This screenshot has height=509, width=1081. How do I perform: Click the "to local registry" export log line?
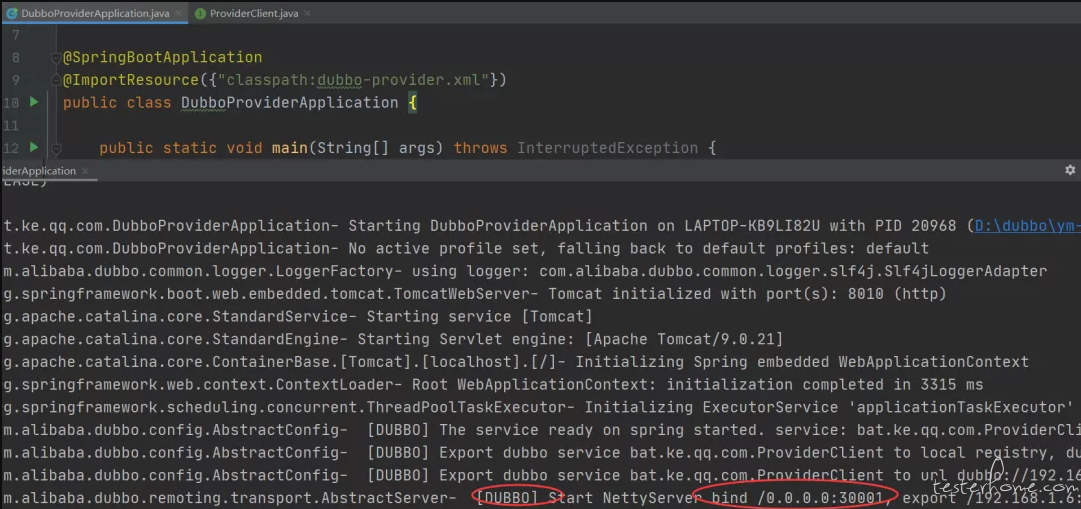[x=542, y=453]
